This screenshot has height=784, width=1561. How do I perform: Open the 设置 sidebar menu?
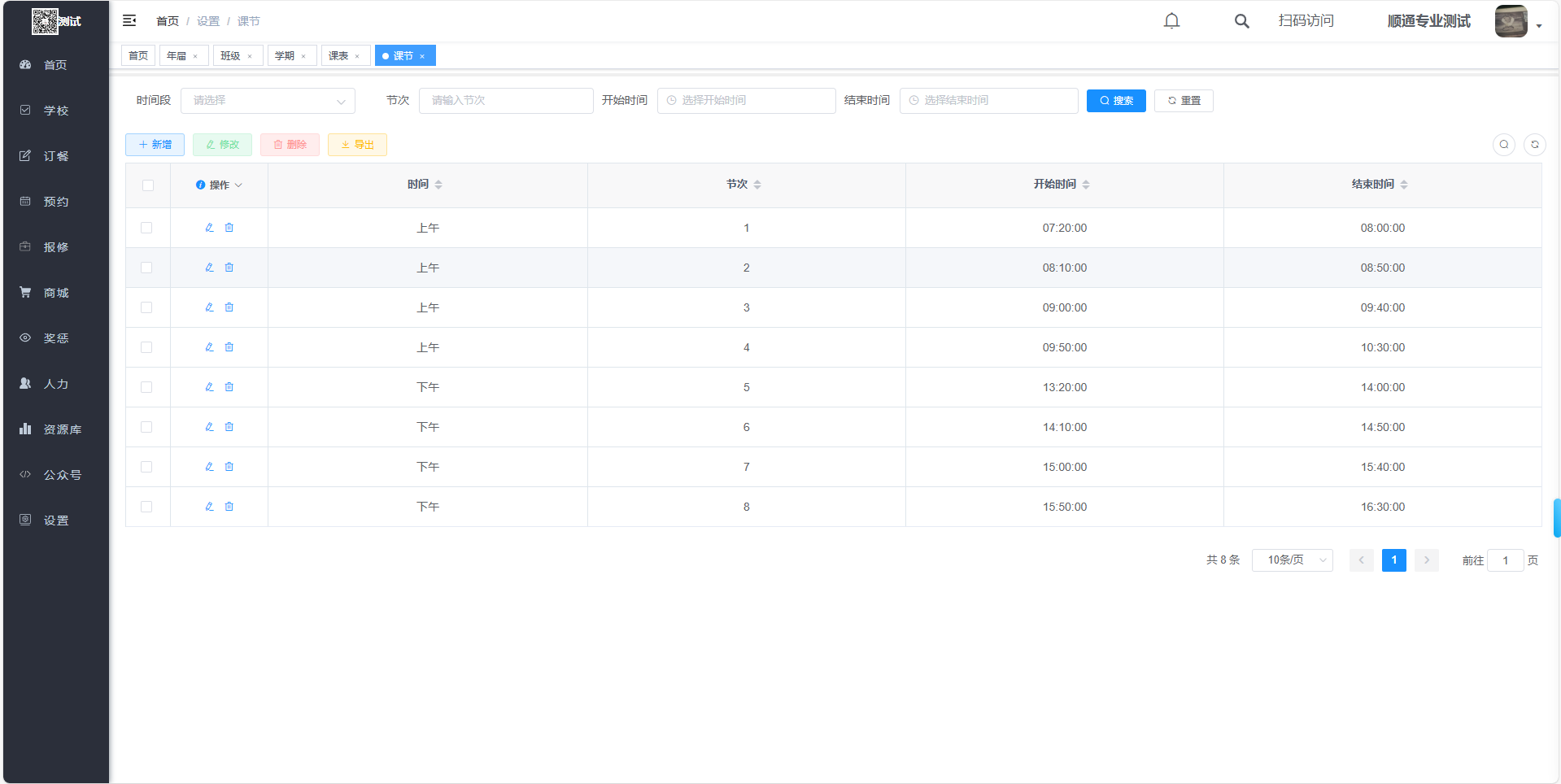56,520
